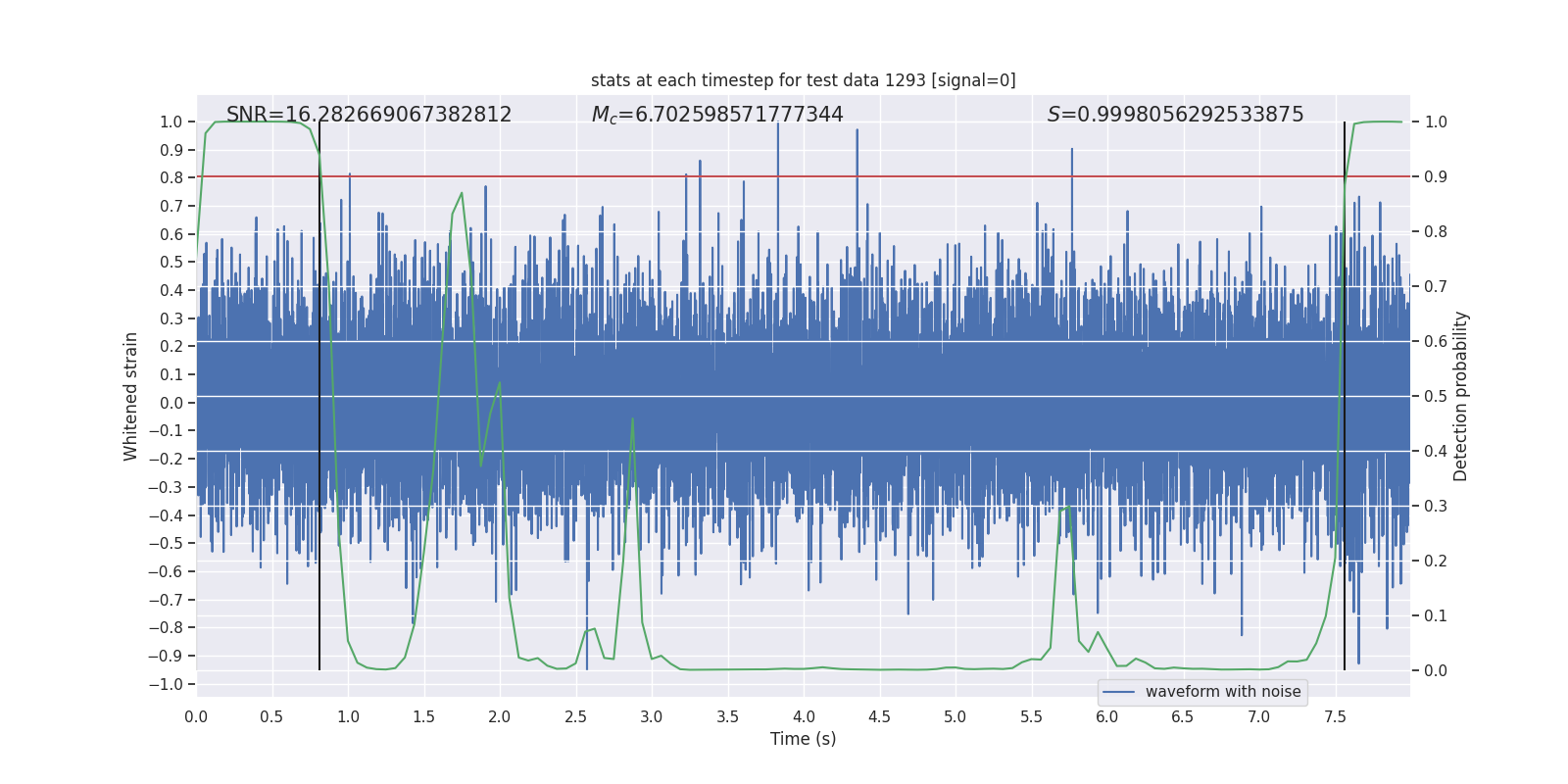Viewport: 1568px width, 784px height.
Task: Click the Time axis tick label 3.5
Action: [727, 716]
